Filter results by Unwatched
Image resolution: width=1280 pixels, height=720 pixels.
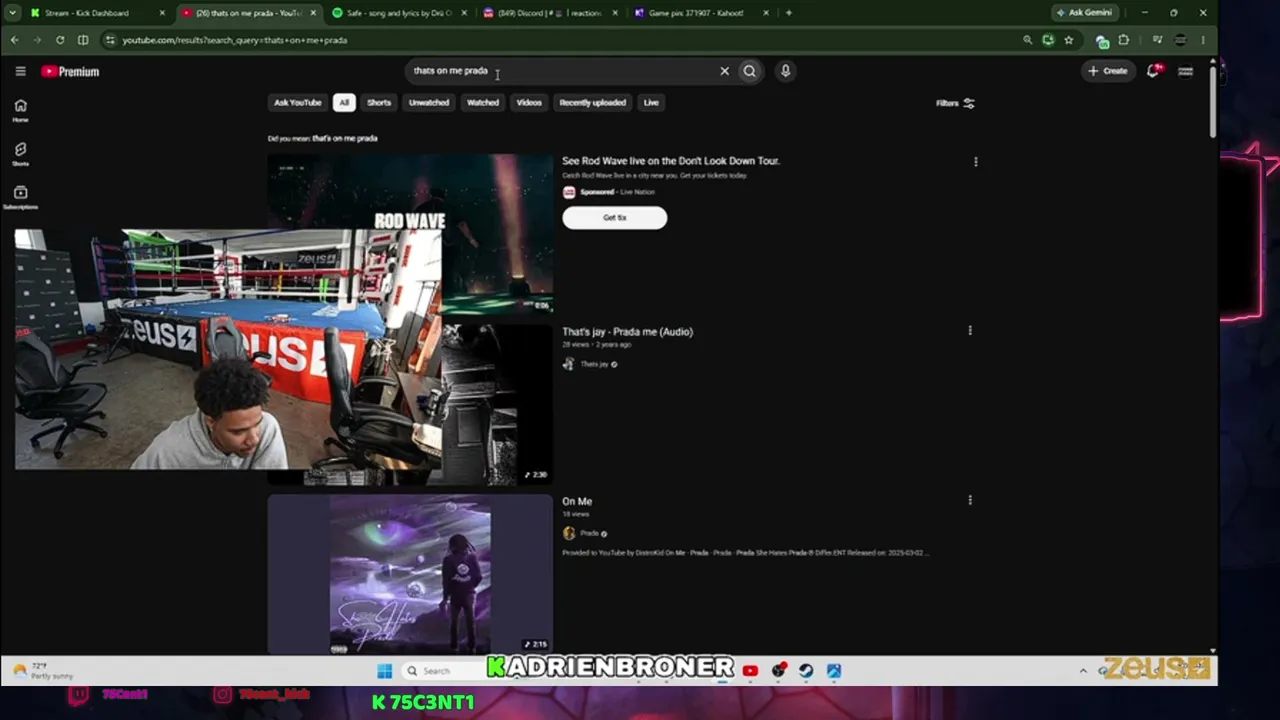[x=429, y=102]
